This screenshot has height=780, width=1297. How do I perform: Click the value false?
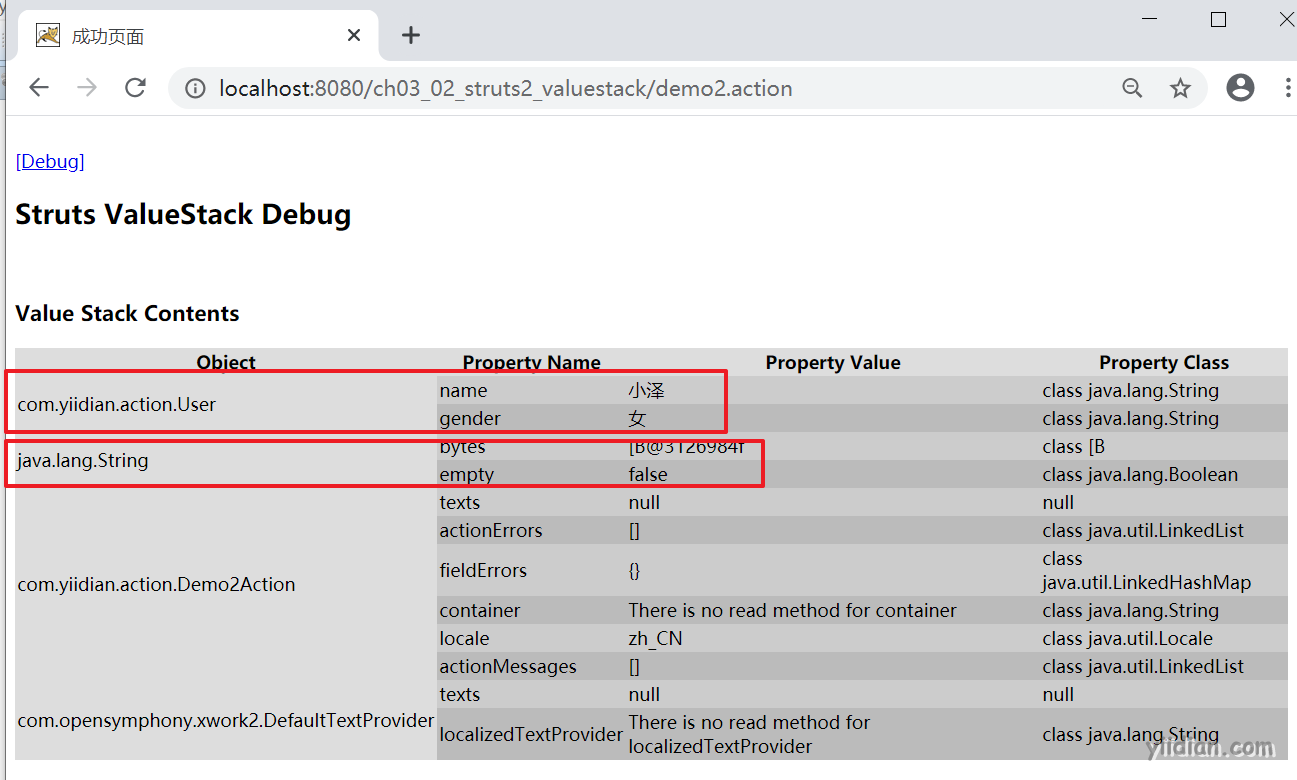point(648,474)
